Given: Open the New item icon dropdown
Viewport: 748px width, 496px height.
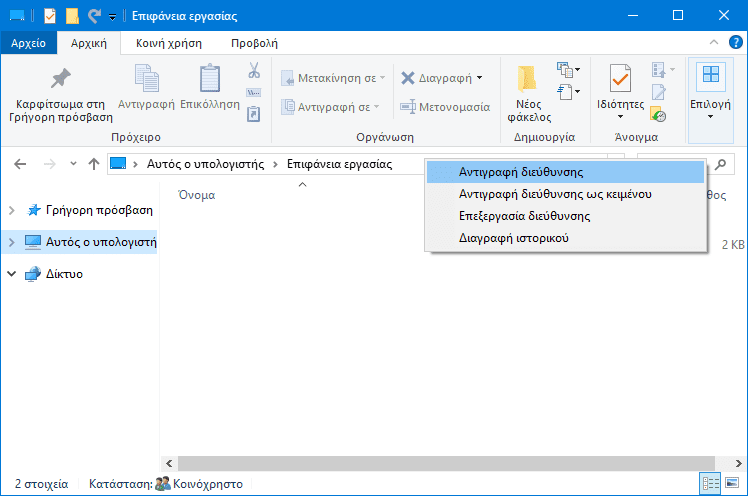Looking at the screenshot, I should (568, 70).
